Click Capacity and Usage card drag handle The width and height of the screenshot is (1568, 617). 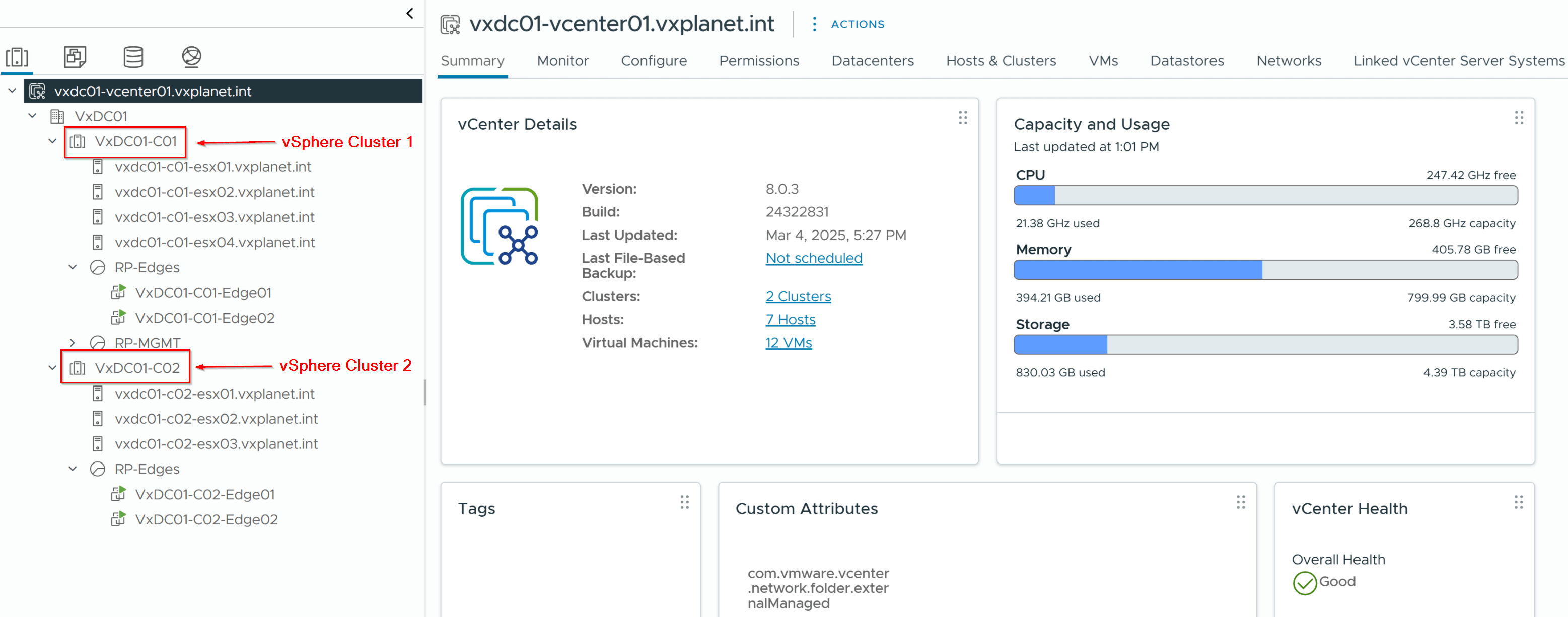pyautogui.click(x=1518, y=118)
